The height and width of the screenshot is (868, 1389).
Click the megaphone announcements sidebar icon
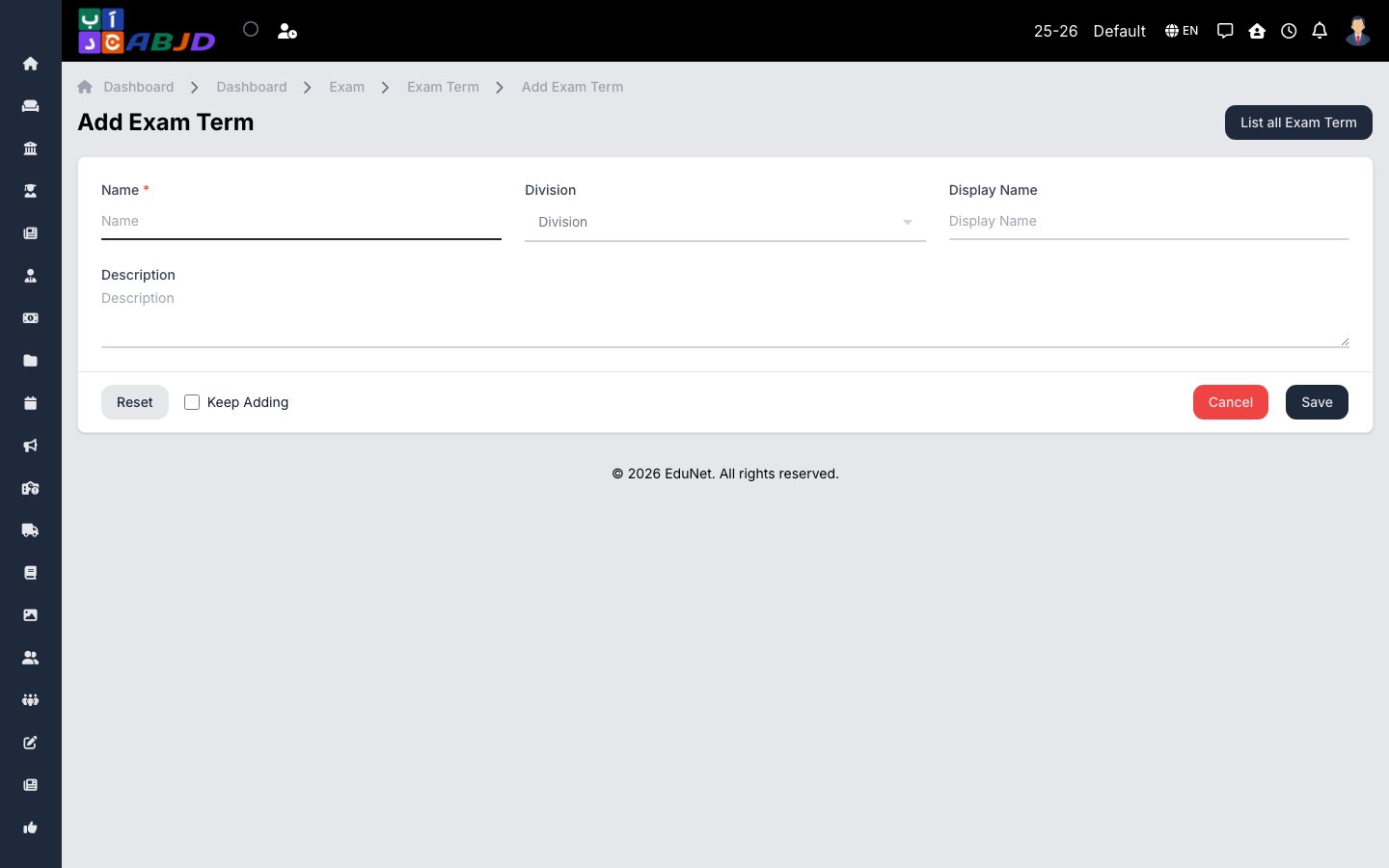pyautogui.click(x=30, y=446)
